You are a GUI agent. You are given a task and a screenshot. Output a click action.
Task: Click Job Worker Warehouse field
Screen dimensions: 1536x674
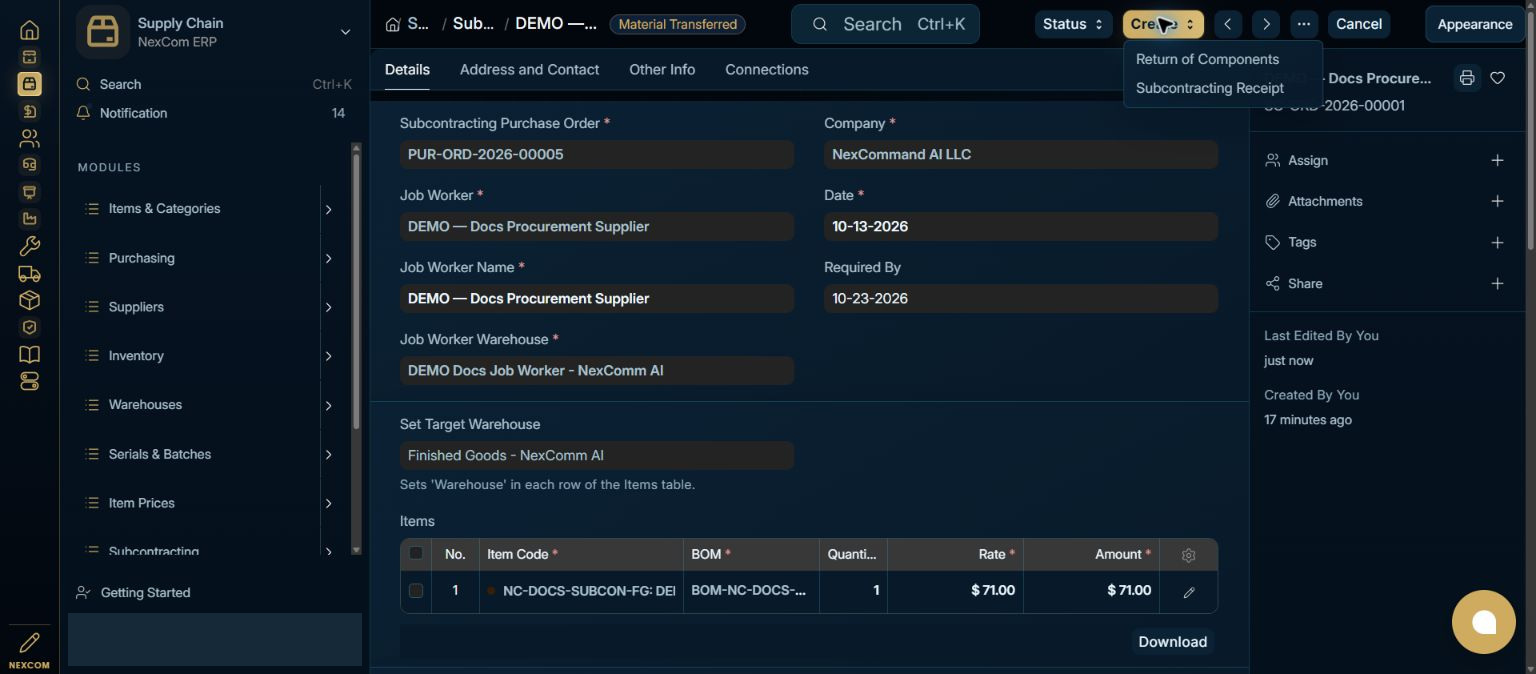[596, 370]
